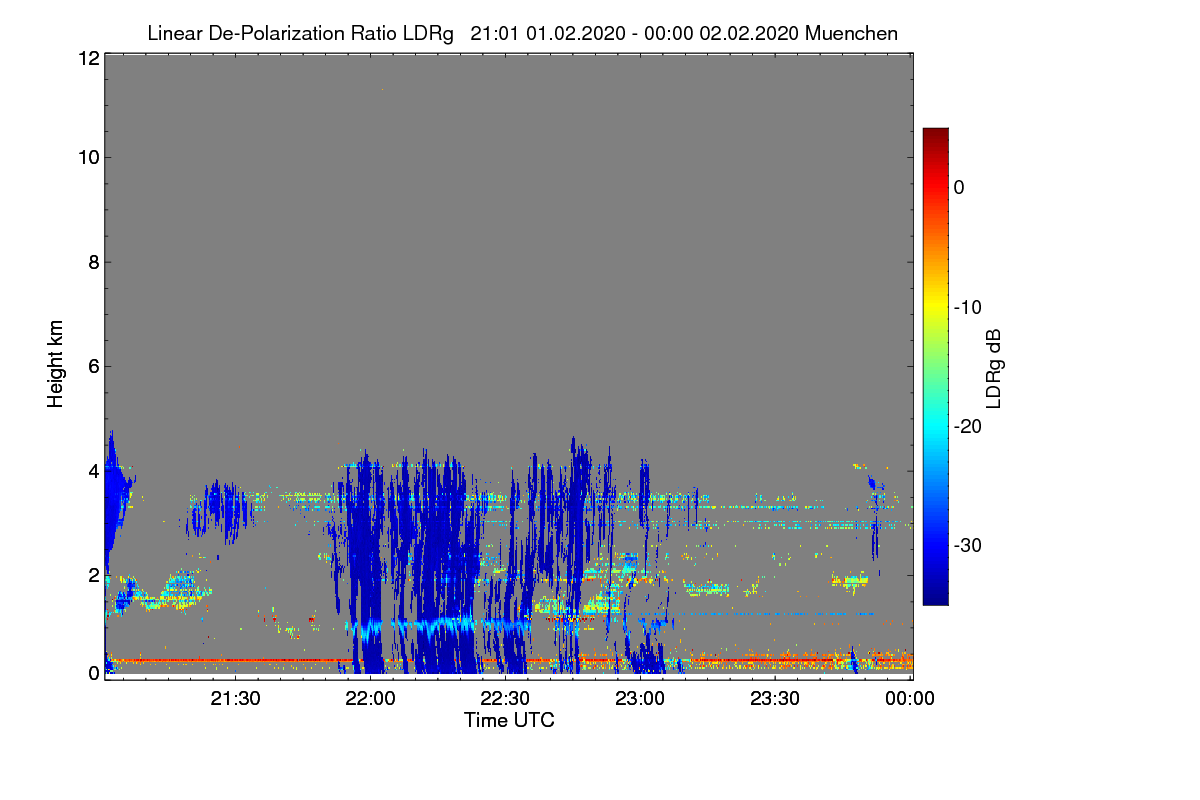Click the 23:00 time tick label
This screenshot has height=800, width=1200.
click(640, 699)
